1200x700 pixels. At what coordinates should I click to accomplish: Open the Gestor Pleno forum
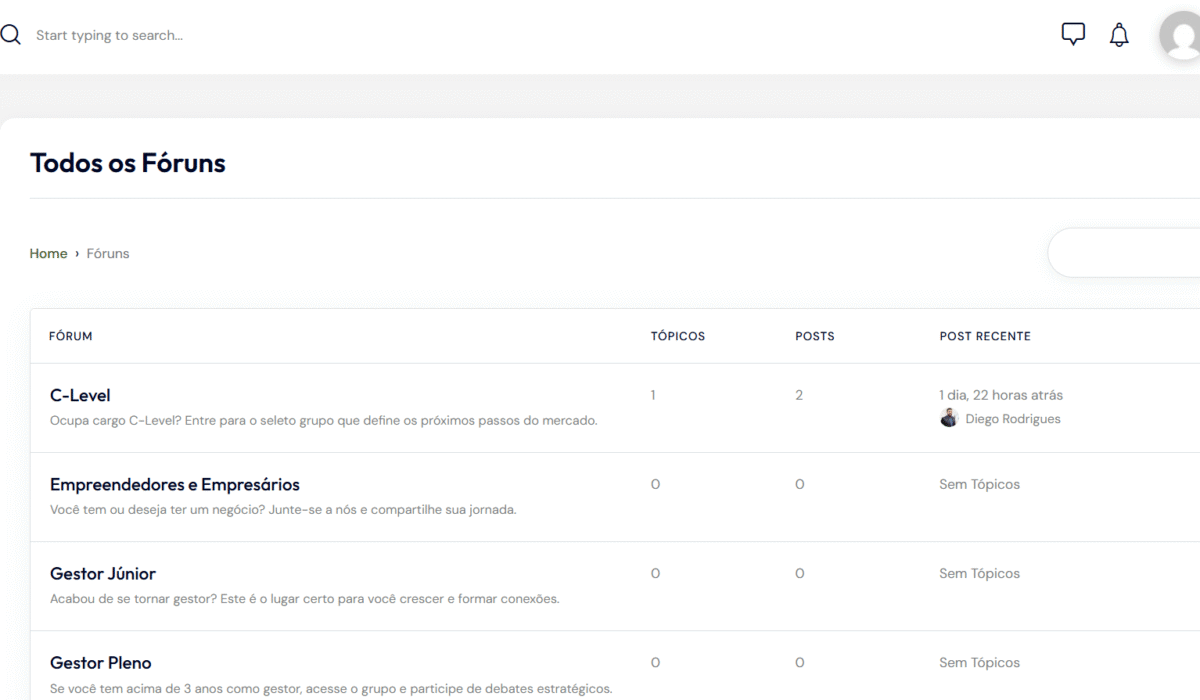[x=101, y=662]
